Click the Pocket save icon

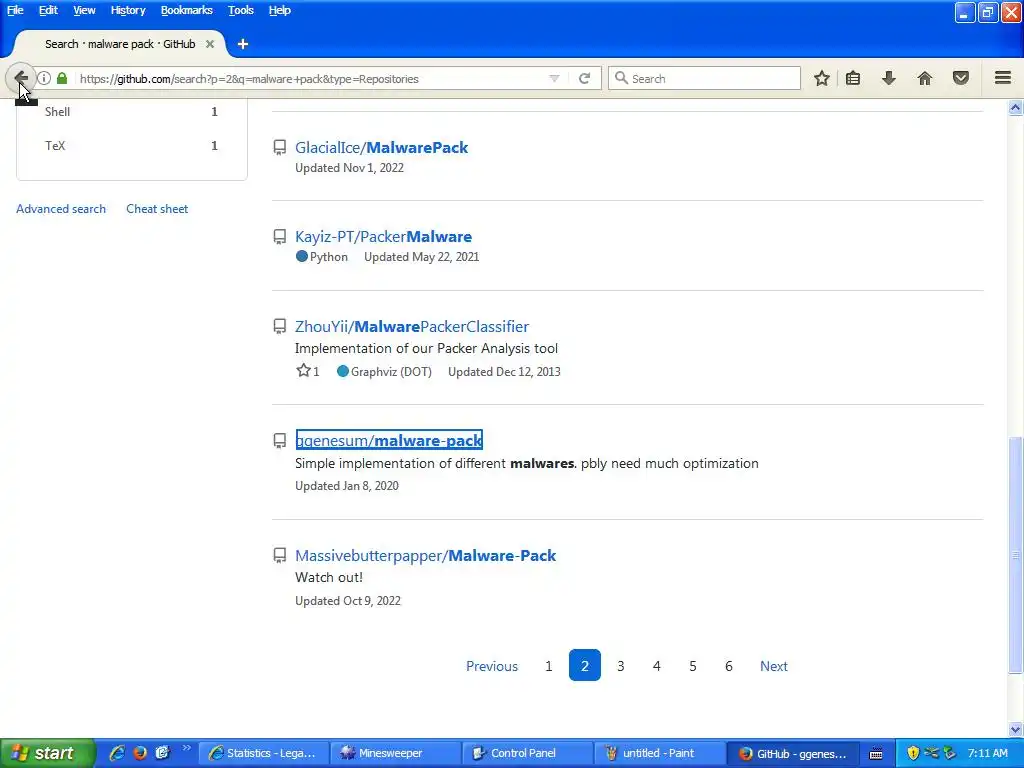pyautogui.click(x=961, y=78)
